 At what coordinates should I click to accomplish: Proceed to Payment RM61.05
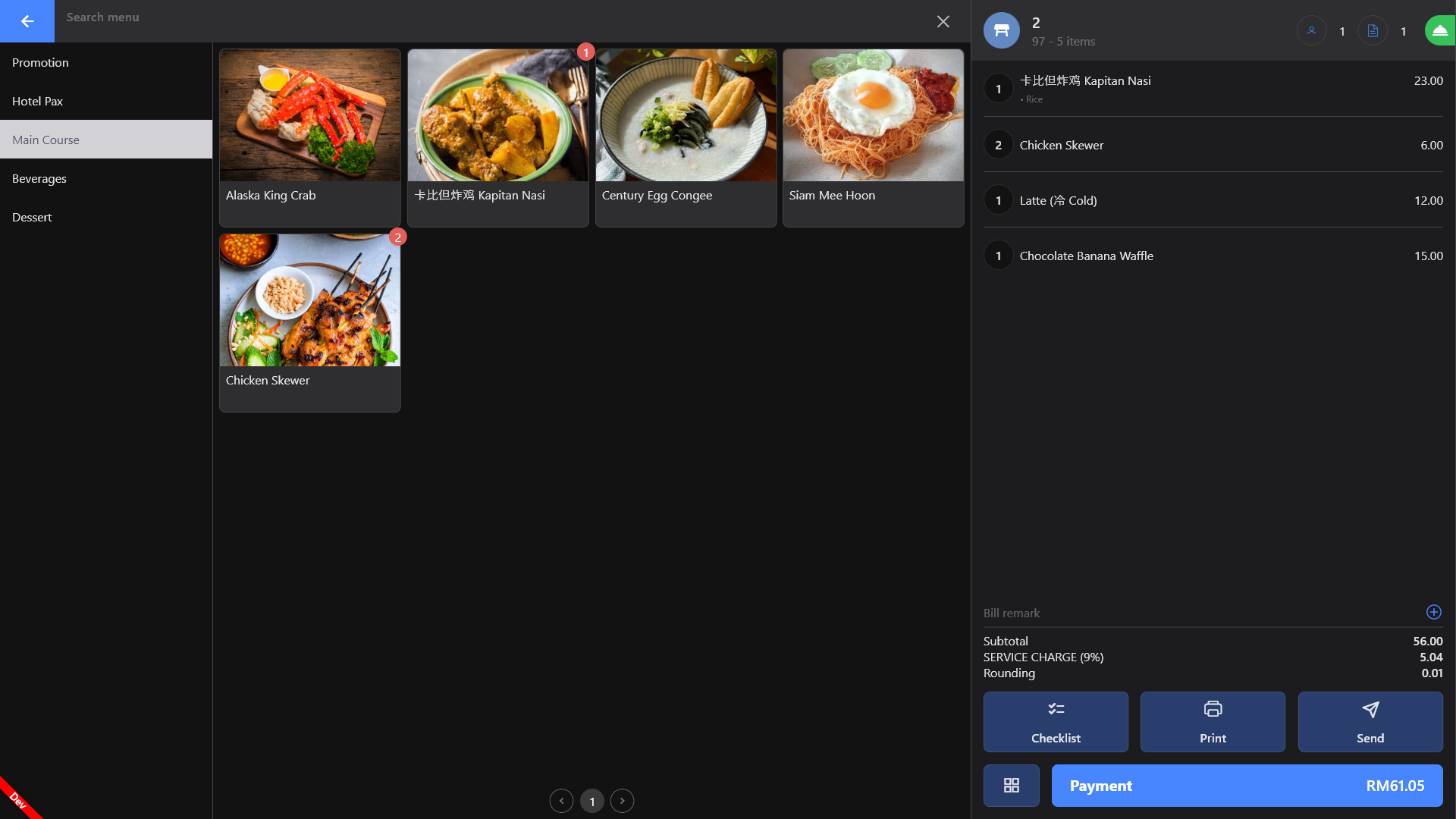click(x=1247, y=786)
